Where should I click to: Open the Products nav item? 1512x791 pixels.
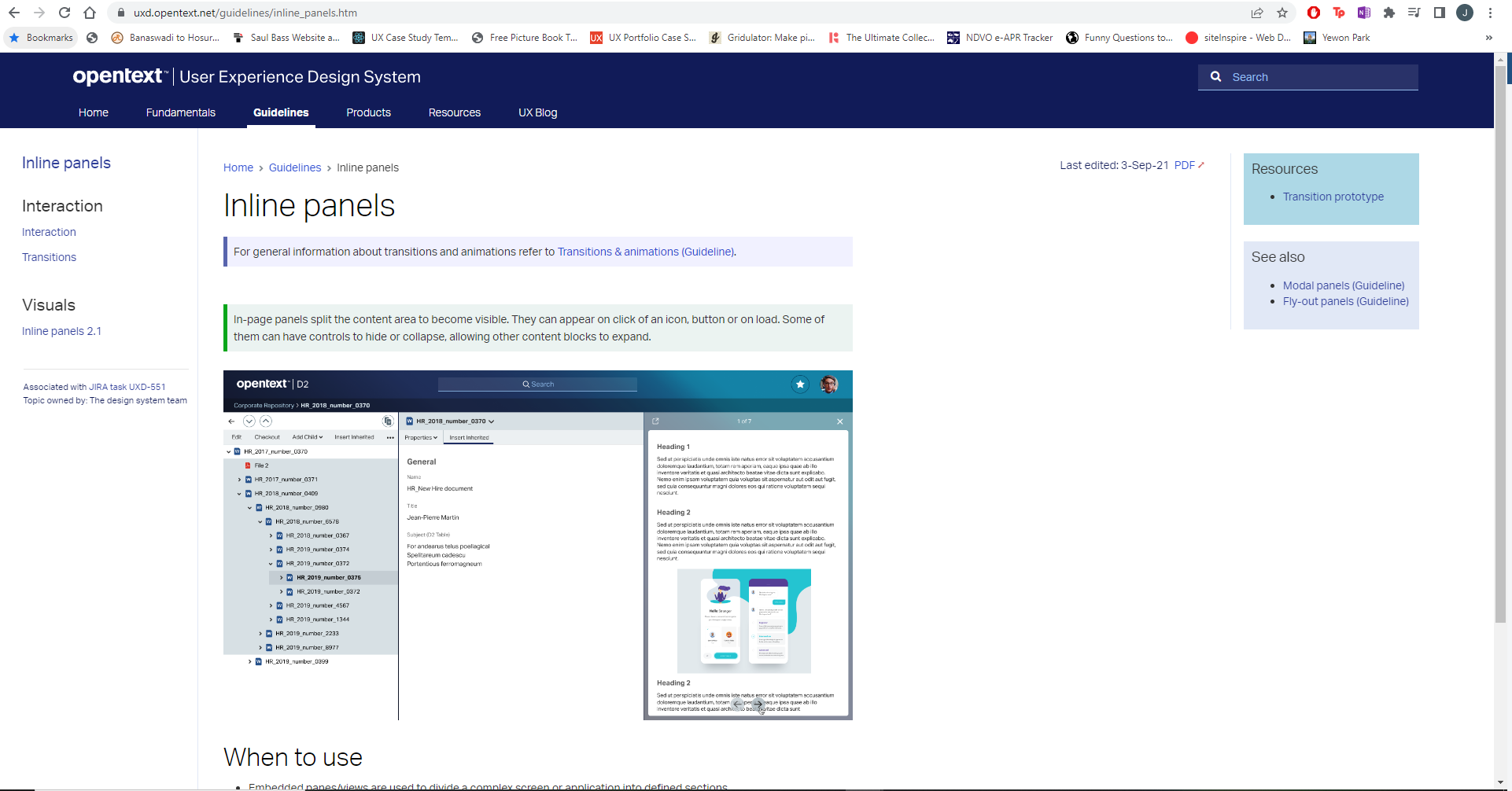coord(368,112)
